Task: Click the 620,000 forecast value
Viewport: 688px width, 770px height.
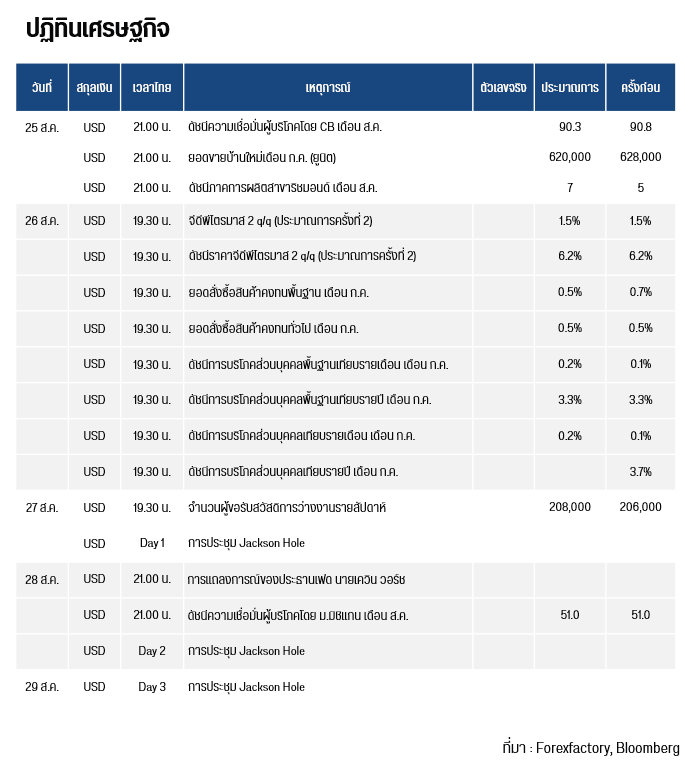Action: [570, 157]
